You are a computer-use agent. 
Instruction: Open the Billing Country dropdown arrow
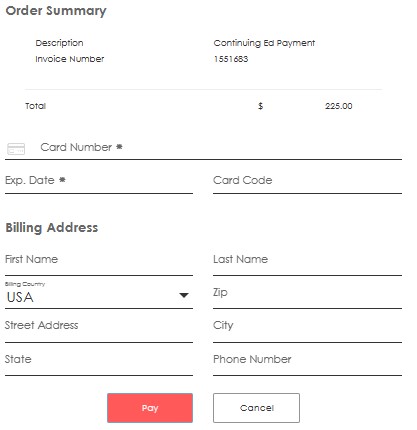184,295
